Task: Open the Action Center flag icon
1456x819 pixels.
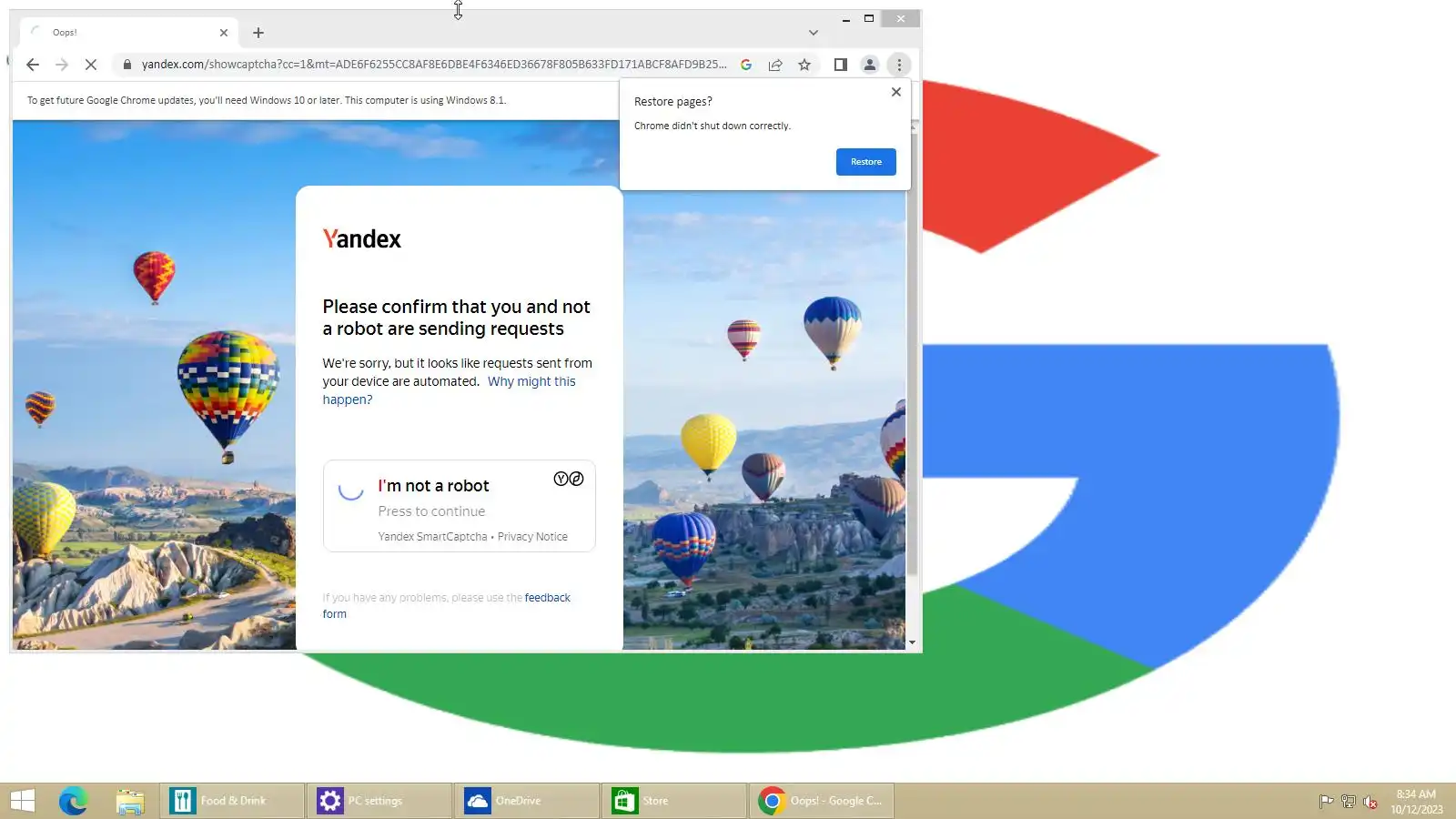Action: [x=1326, y=802]
